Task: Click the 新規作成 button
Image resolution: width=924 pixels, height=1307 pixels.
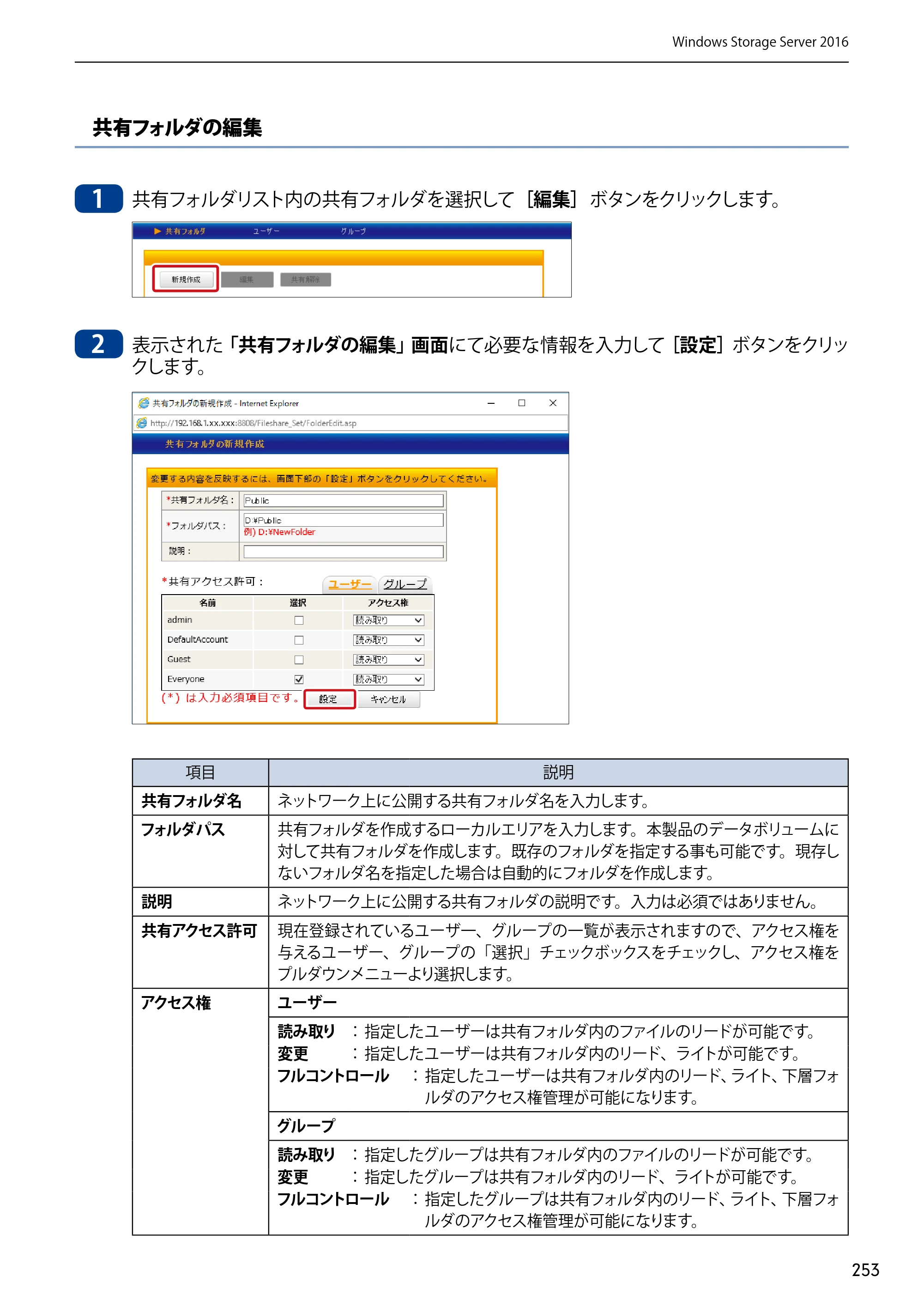Action: 186,280
